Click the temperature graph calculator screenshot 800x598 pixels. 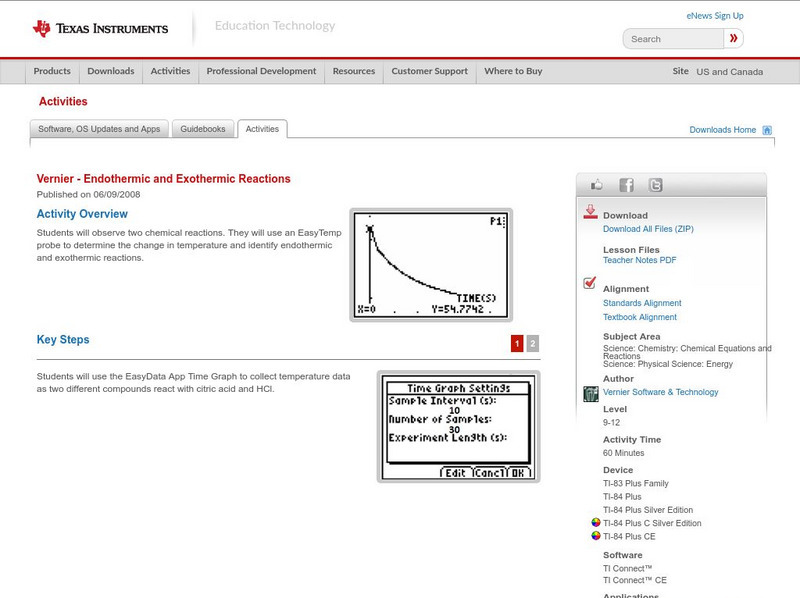[x=431, y=265]
